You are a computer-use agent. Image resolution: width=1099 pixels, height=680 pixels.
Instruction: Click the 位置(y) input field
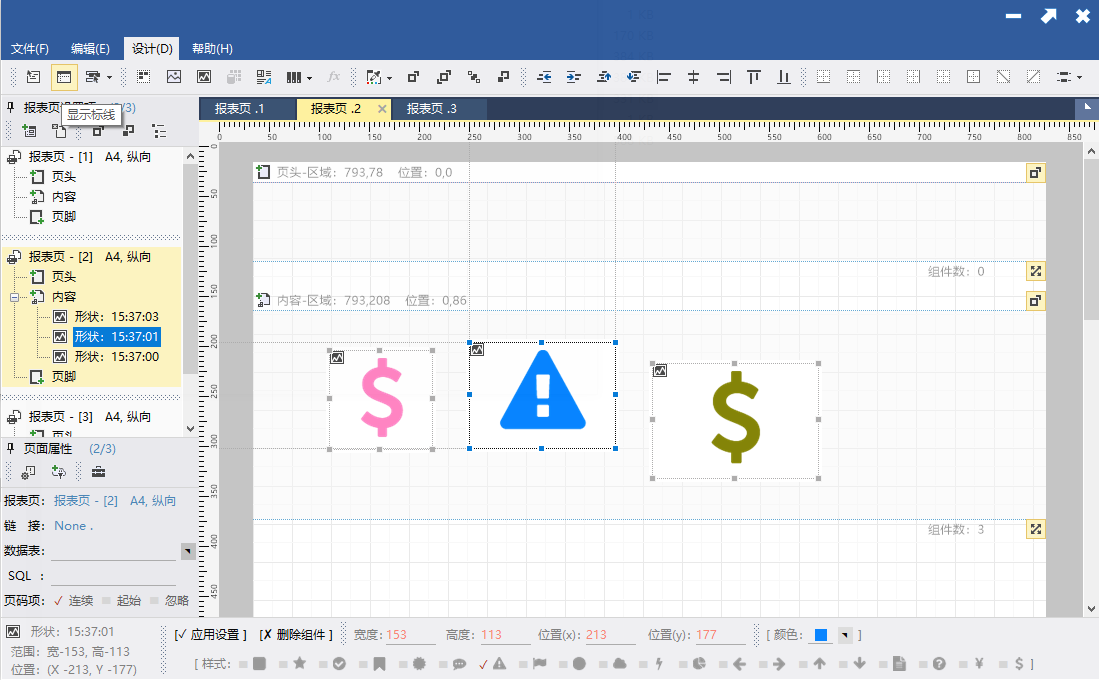pyautogui.click(x=721, y=635)
